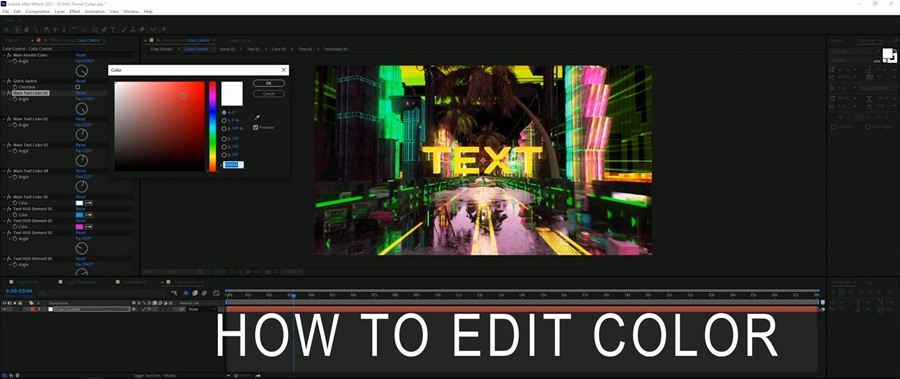This screenshot has height=379, width=900.
Task: Toggle the Glitch Switch checkbox
Action: point(78,87)
